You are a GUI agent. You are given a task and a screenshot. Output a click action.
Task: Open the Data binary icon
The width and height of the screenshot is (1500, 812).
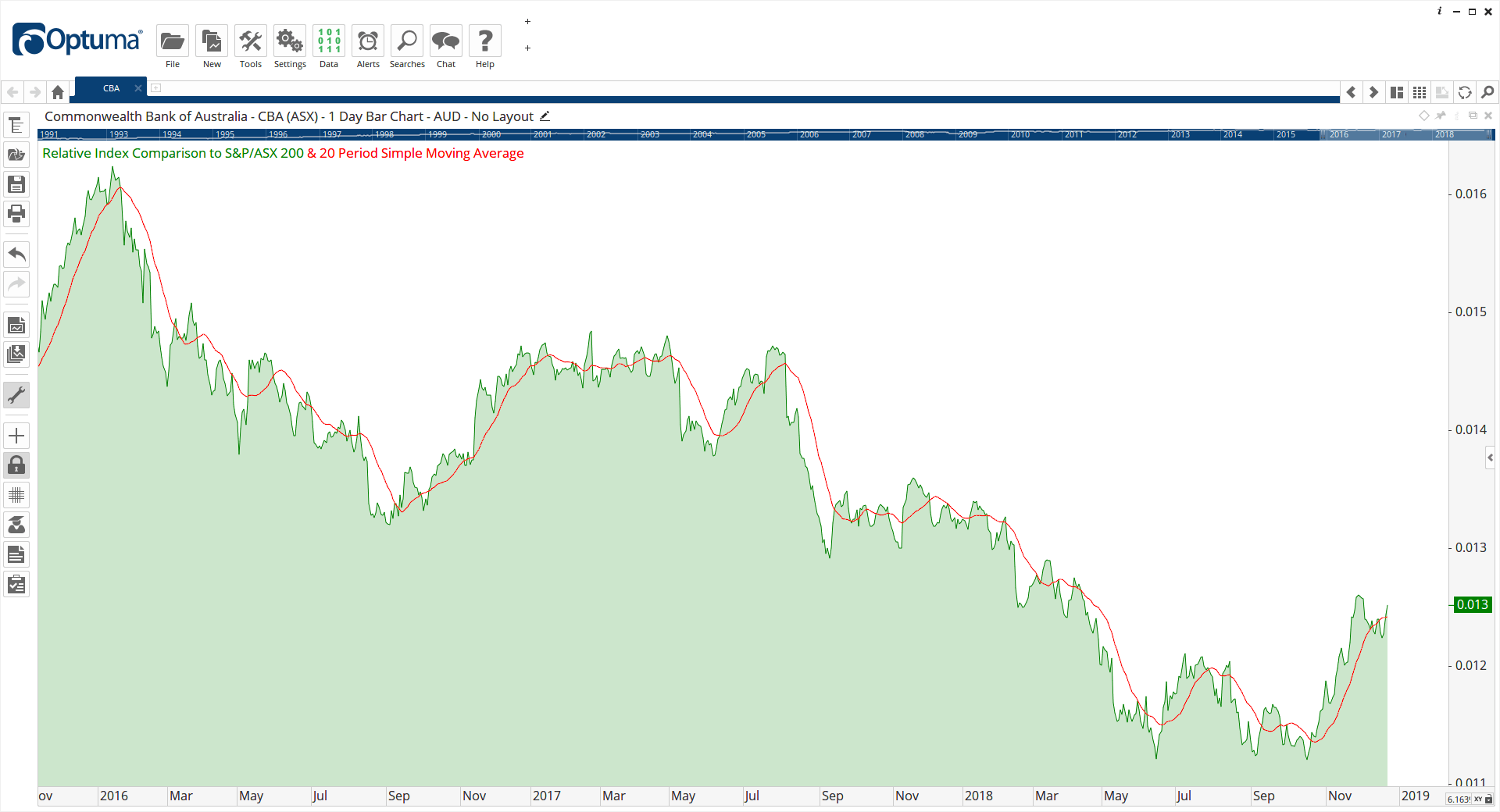(329, 41)
